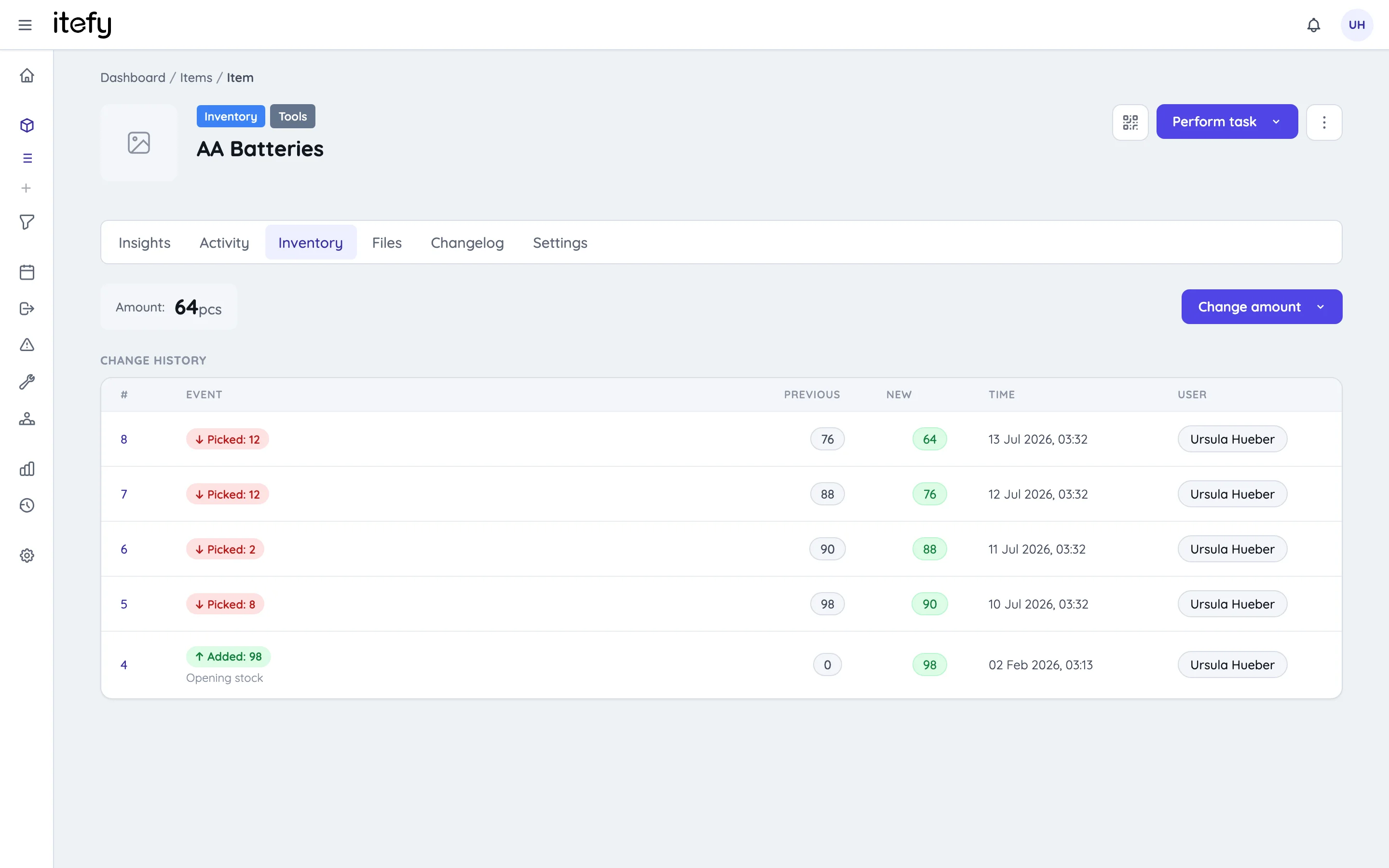Viewport: 1389px width, 868px height.
Task: Switch to the Changelog tab
Action: pos(467,243)
